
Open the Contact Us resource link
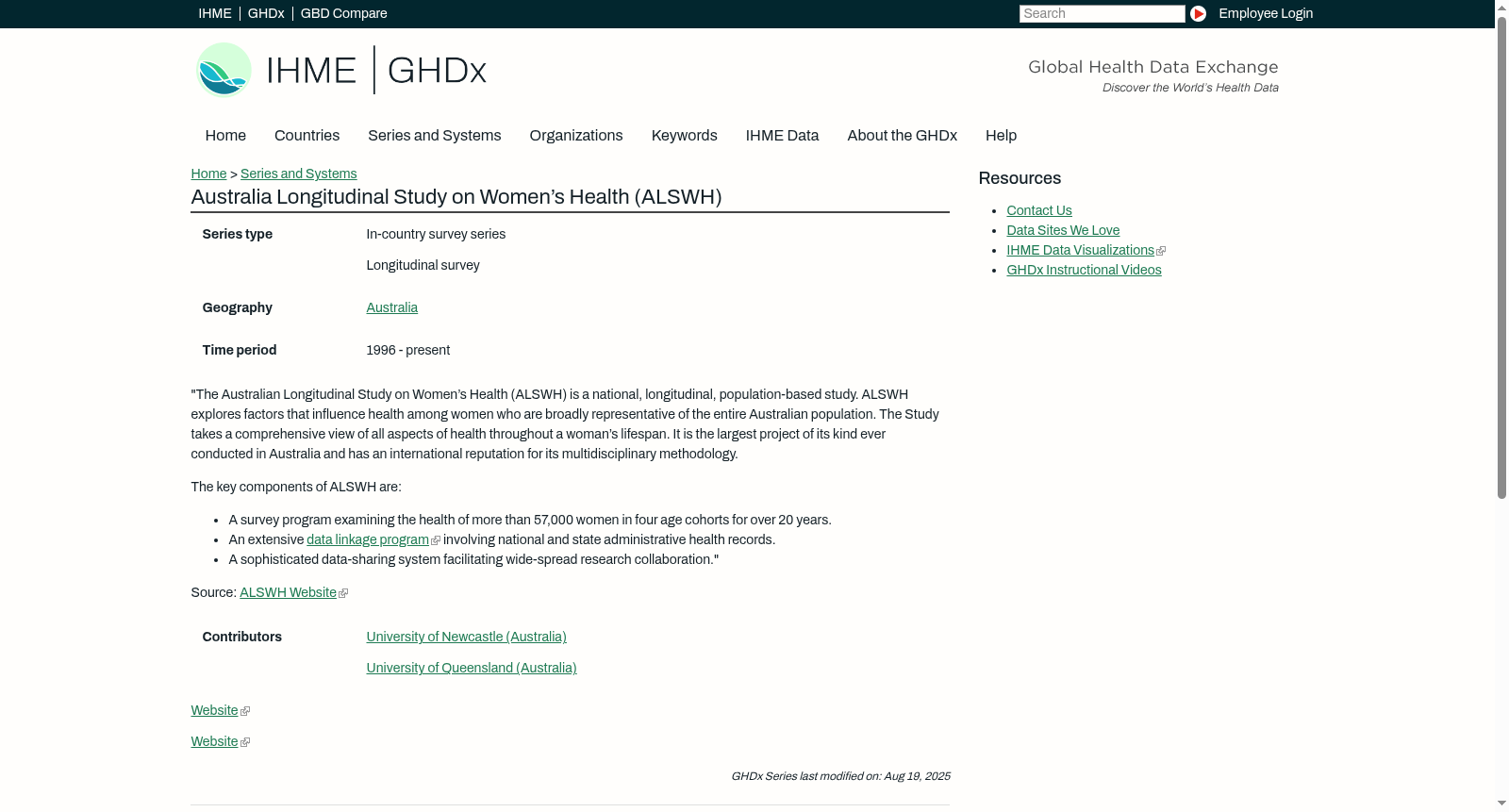click(1039, 210)
